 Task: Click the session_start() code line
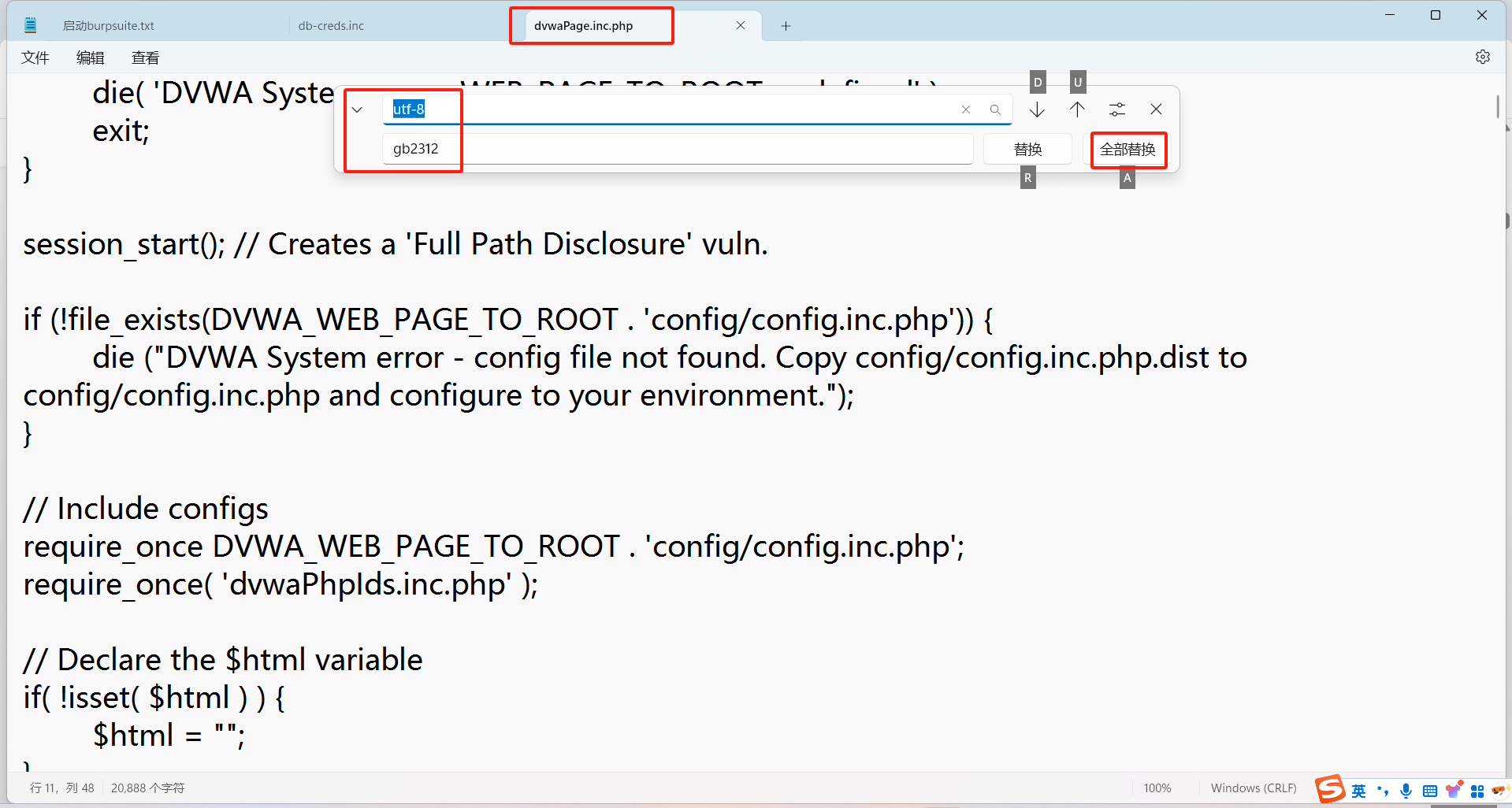[395, 244]
